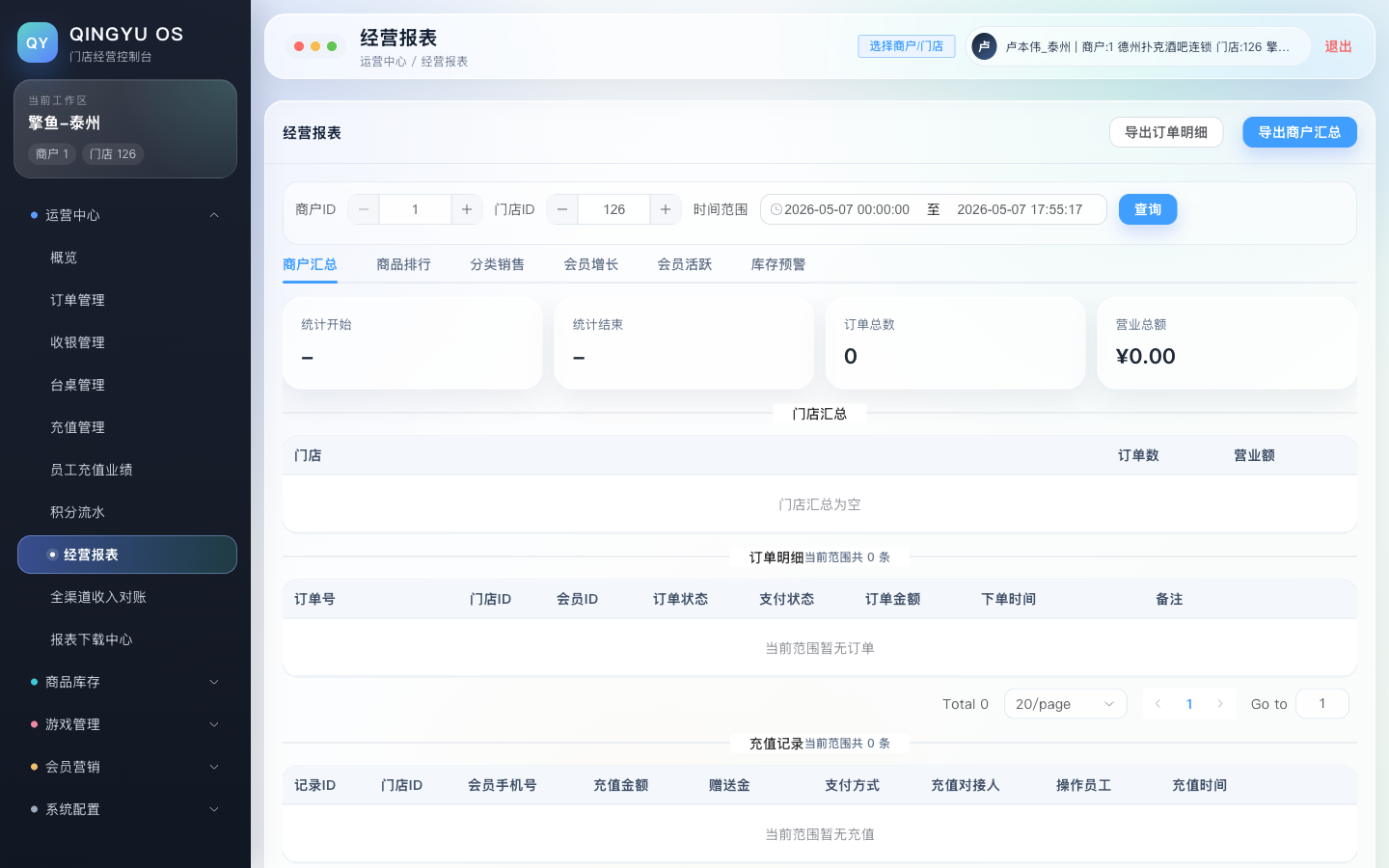Click the 门店 126 workspace tag
The height and width of the screenshot is (868, 1389).
pyautogui.click(x=113, y=154)
